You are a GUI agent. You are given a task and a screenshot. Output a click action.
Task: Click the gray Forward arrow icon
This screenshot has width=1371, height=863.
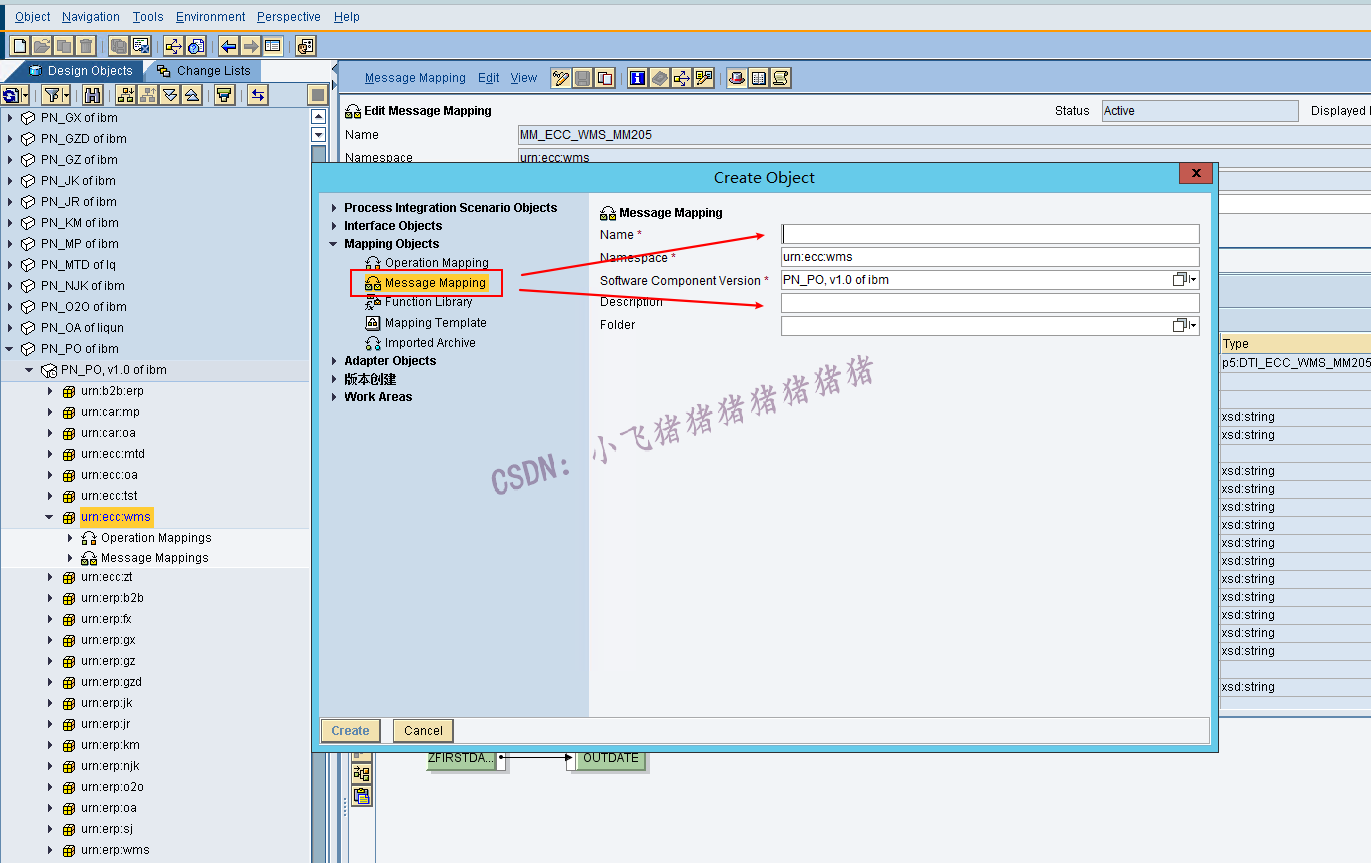251,46
